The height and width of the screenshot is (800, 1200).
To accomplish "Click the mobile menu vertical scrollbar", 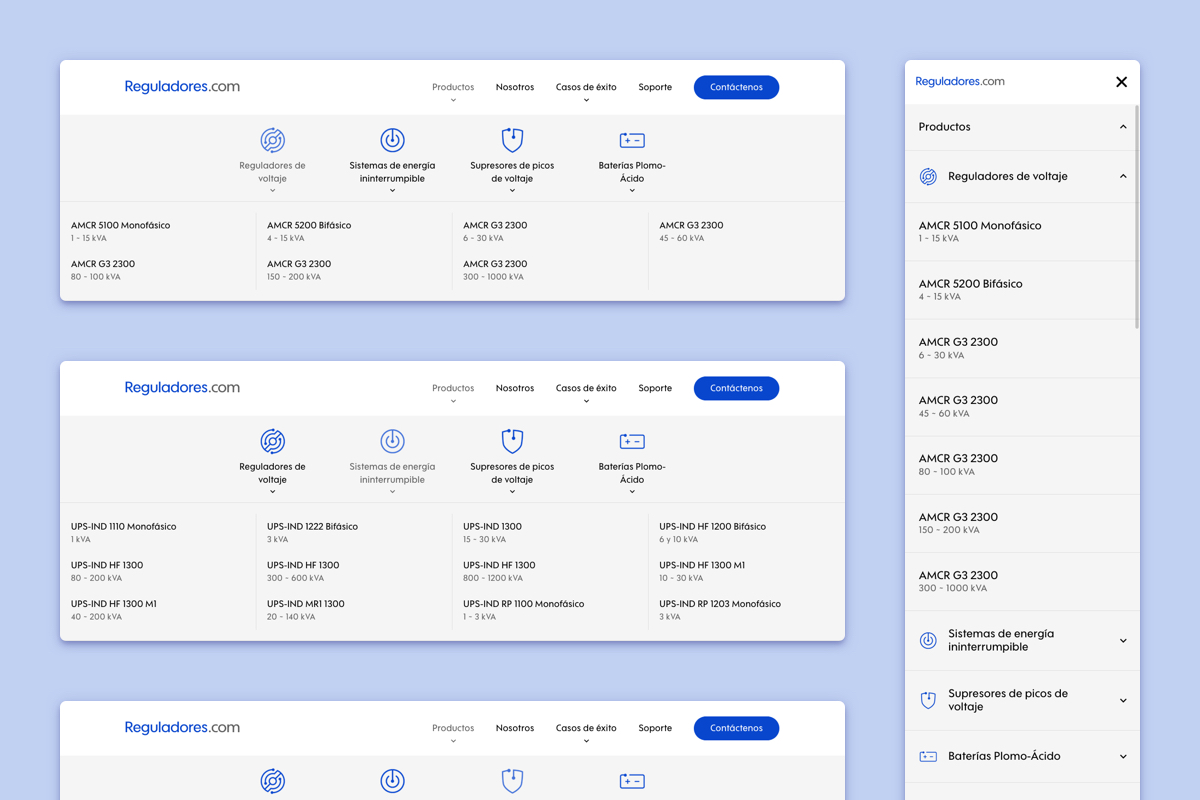I will coord(1136,217).
